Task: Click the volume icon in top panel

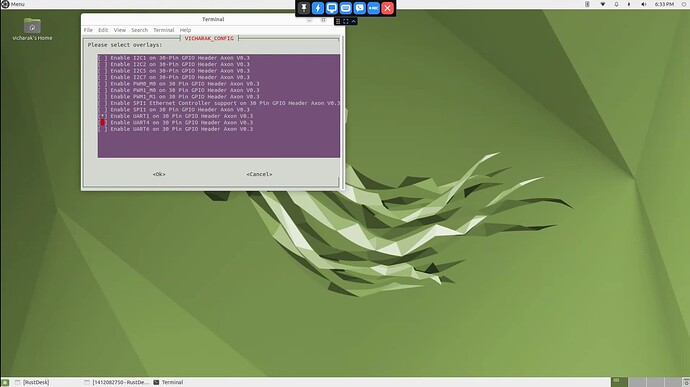Action: click(x=643, y=4)
